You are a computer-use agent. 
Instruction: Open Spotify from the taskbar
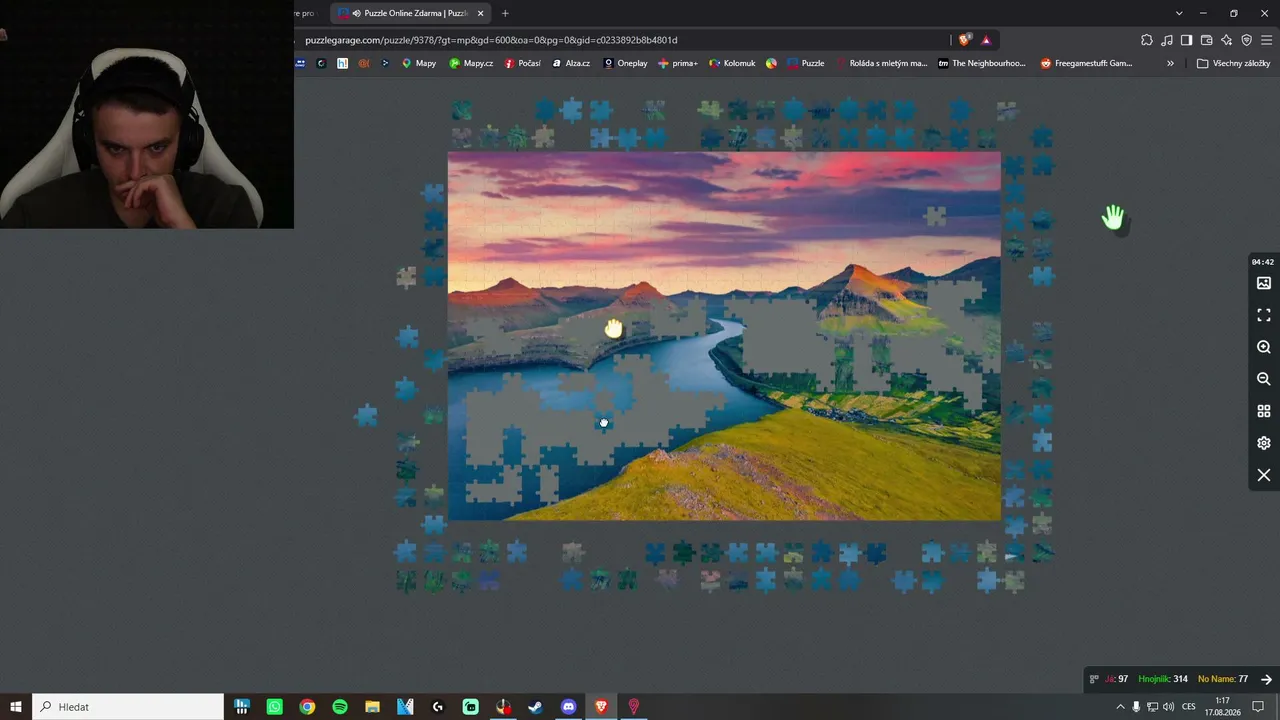point(340,707)
